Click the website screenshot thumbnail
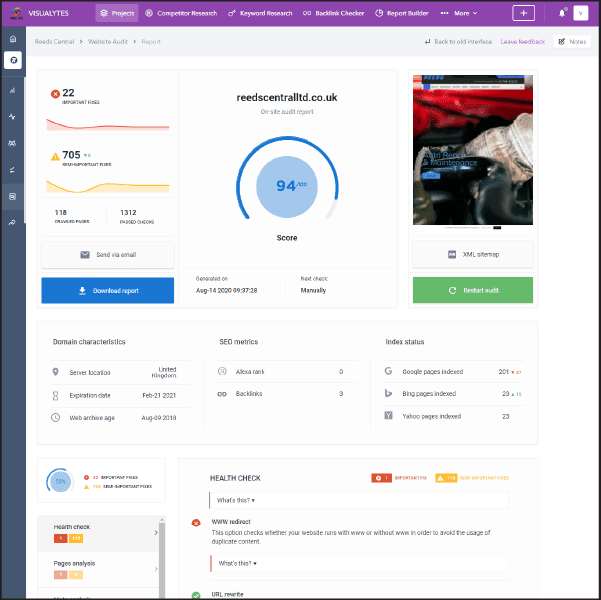 point(473,150)
